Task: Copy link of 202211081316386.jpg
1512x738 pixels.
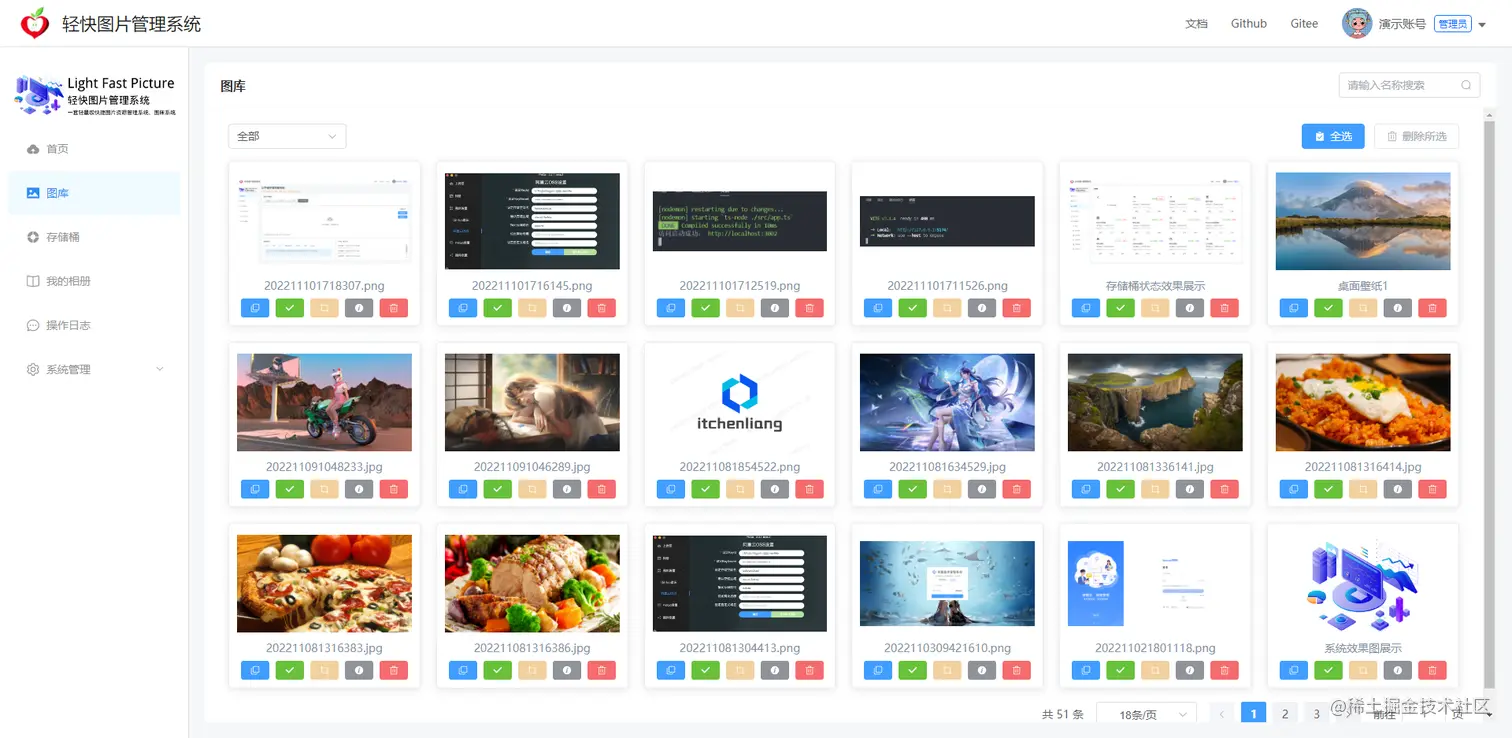Action: pyautogui.click(x=463, y=670)
